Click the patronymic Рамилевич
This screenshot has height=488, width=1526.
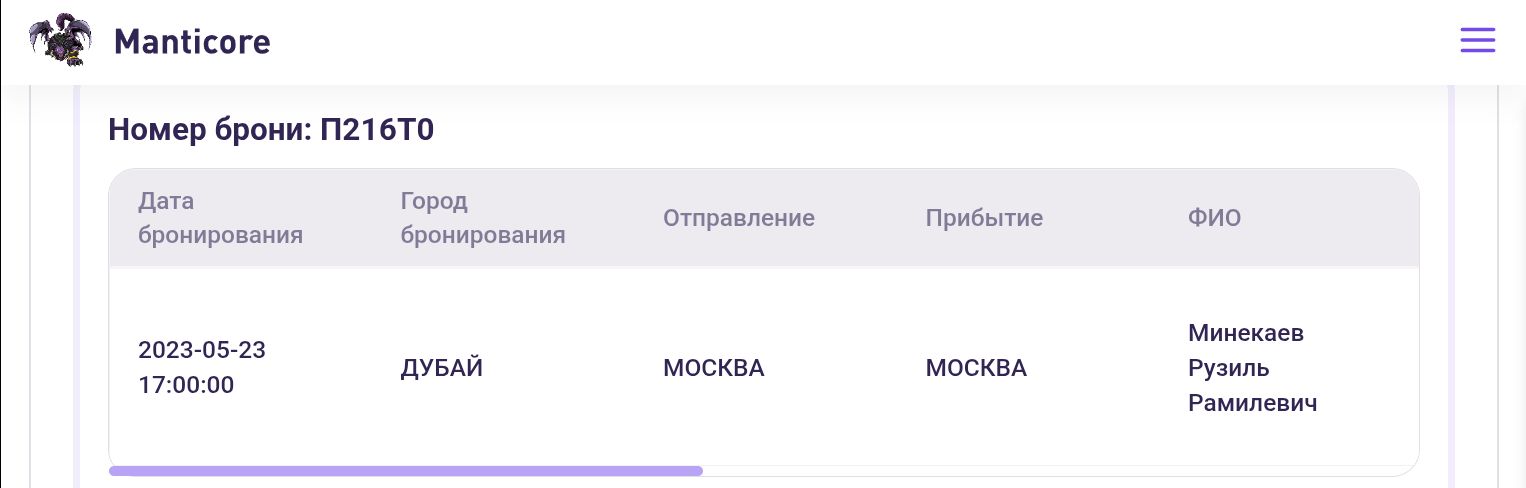pos(1252,403)
